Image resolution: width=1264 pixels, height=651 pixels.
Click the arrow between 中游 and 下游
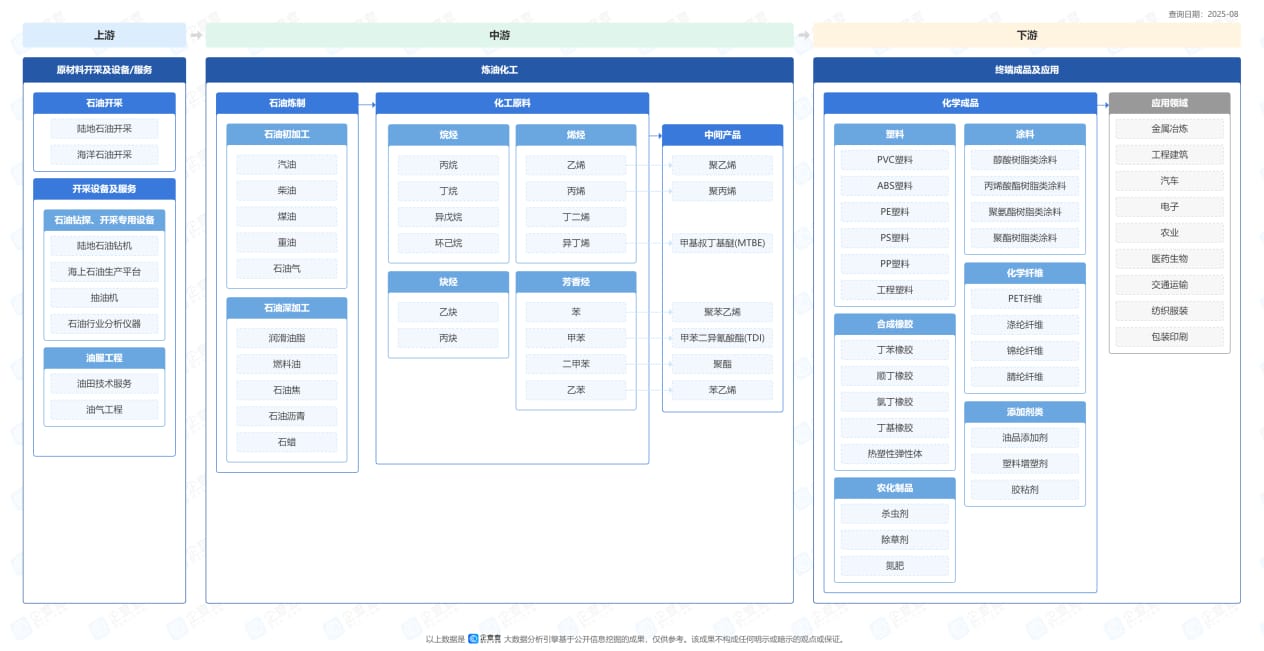coord(803,36)
